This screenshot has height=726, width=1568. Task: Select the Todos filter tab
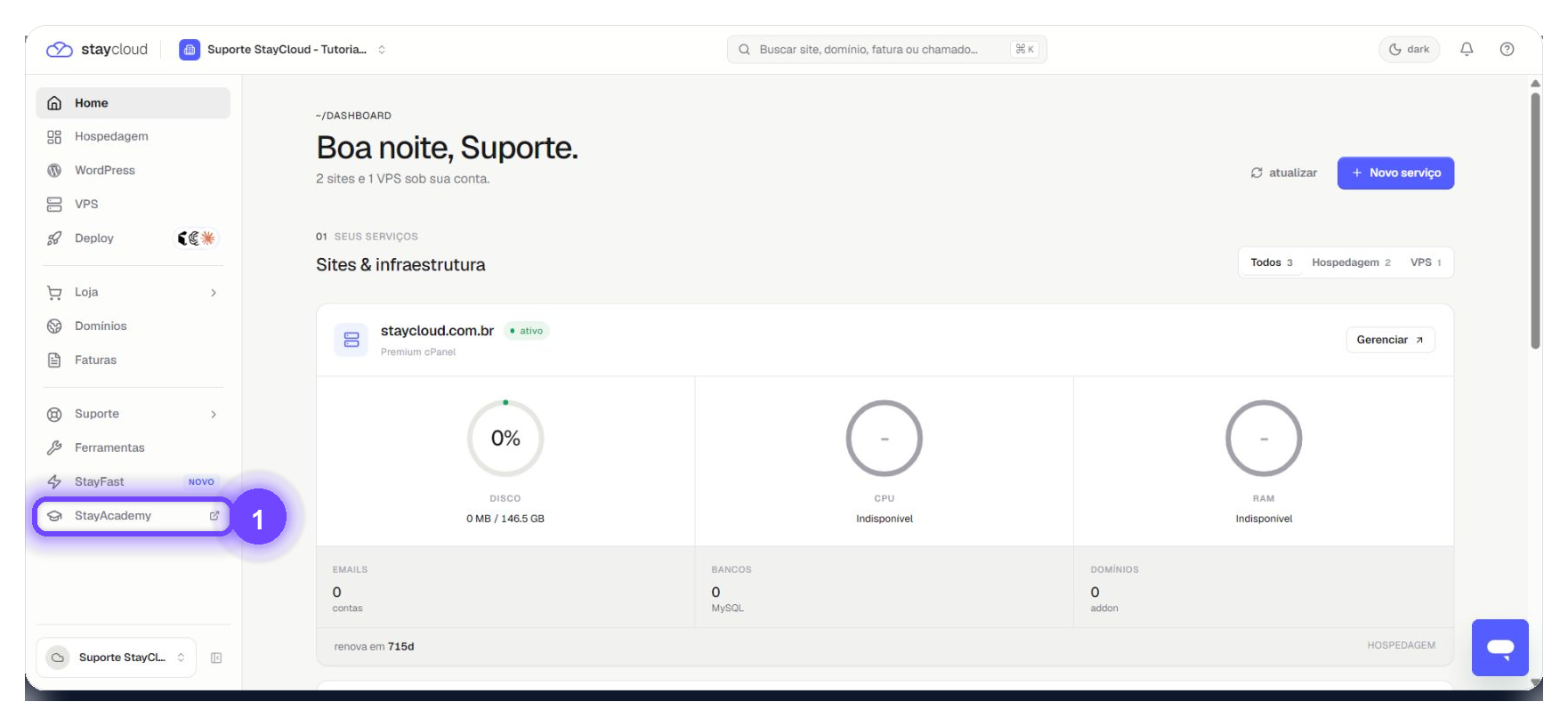click(x=1272, y=262)
